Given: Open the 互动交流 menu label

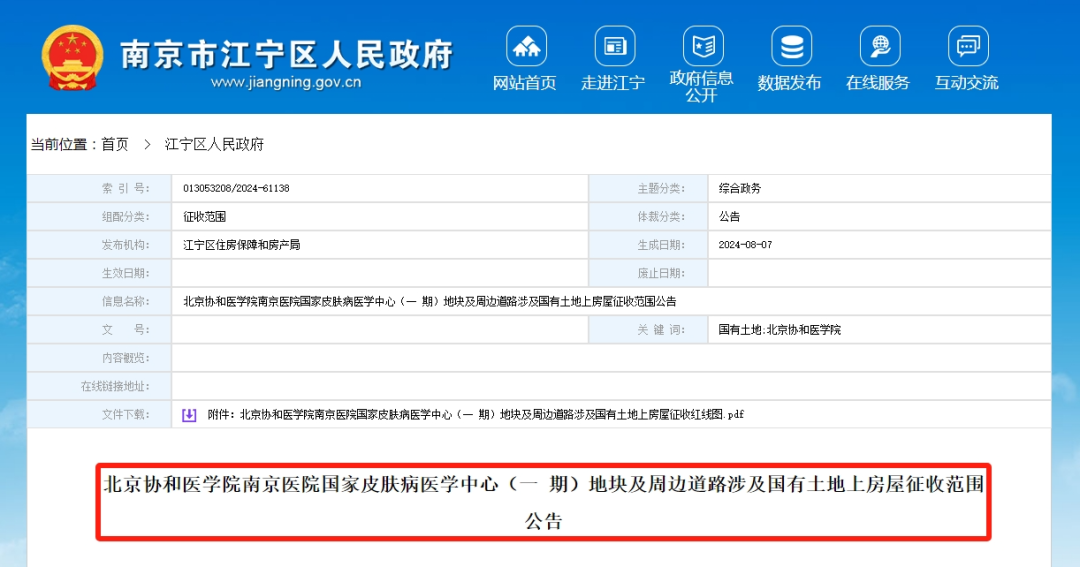Looking at the screenshot, I should tap(966, 83).
